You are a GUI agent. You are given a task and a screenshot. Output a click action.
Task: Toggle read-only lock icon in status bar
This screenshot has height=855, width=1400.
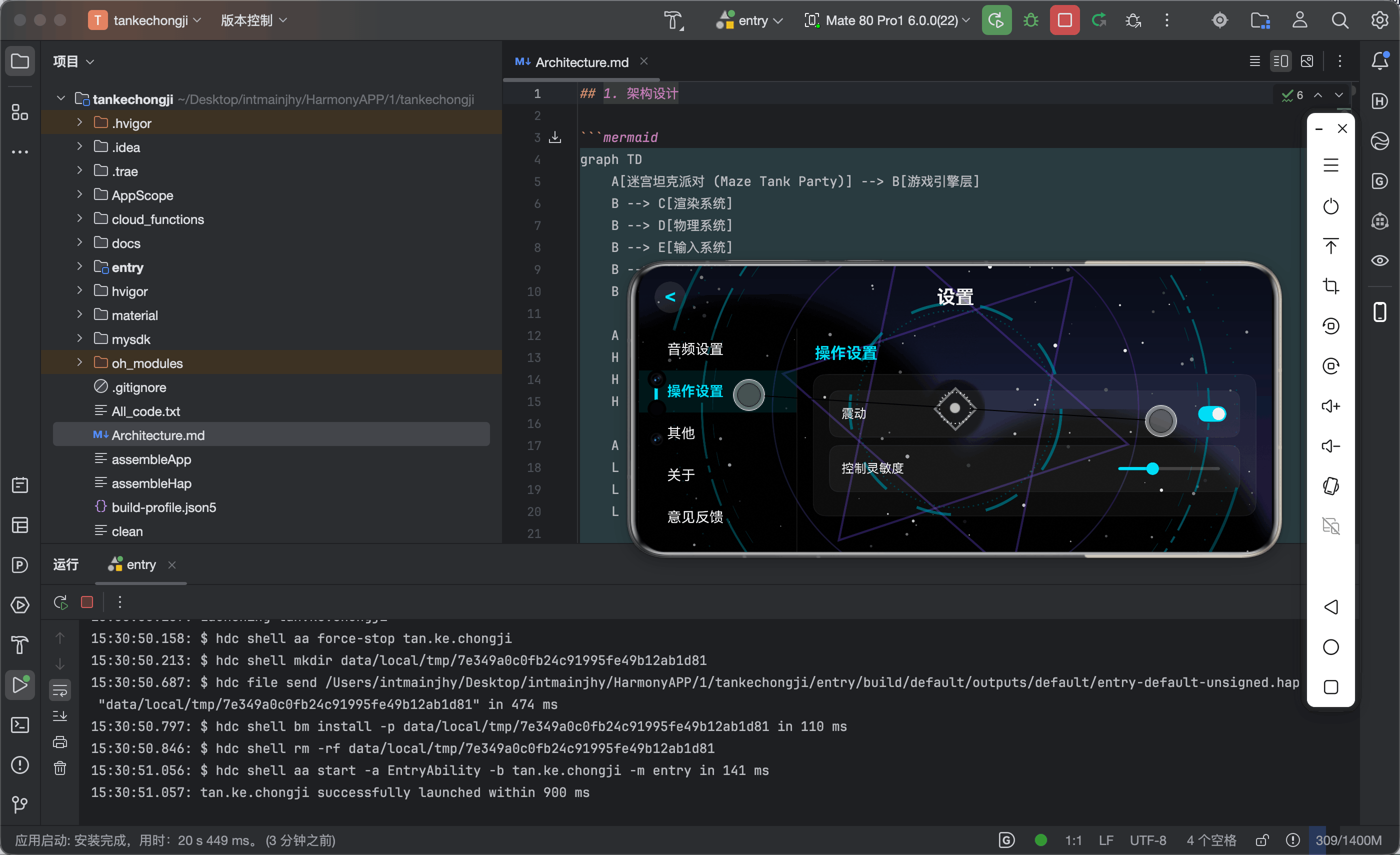point(1262,840)
